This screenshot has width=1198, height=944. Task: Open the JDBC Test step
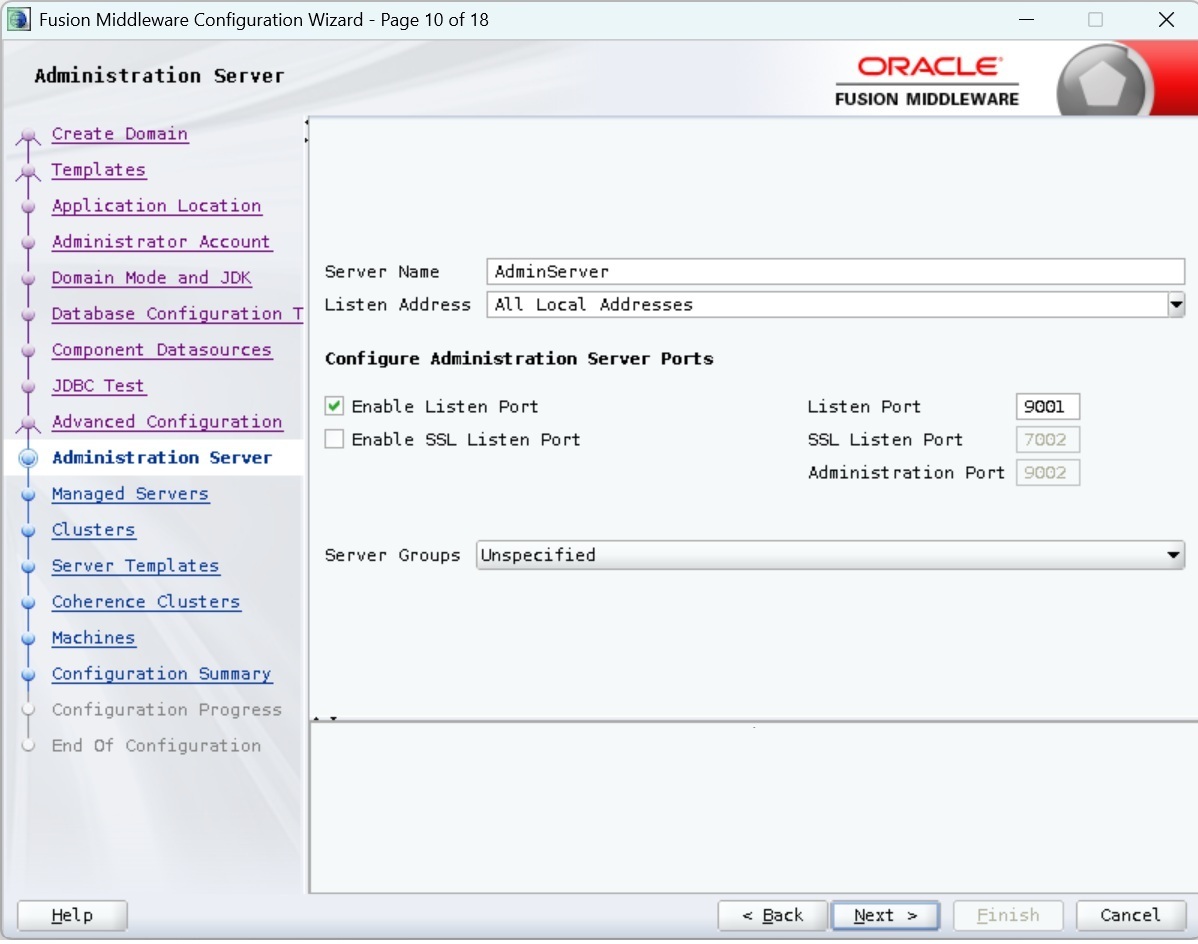coord(98,385)
